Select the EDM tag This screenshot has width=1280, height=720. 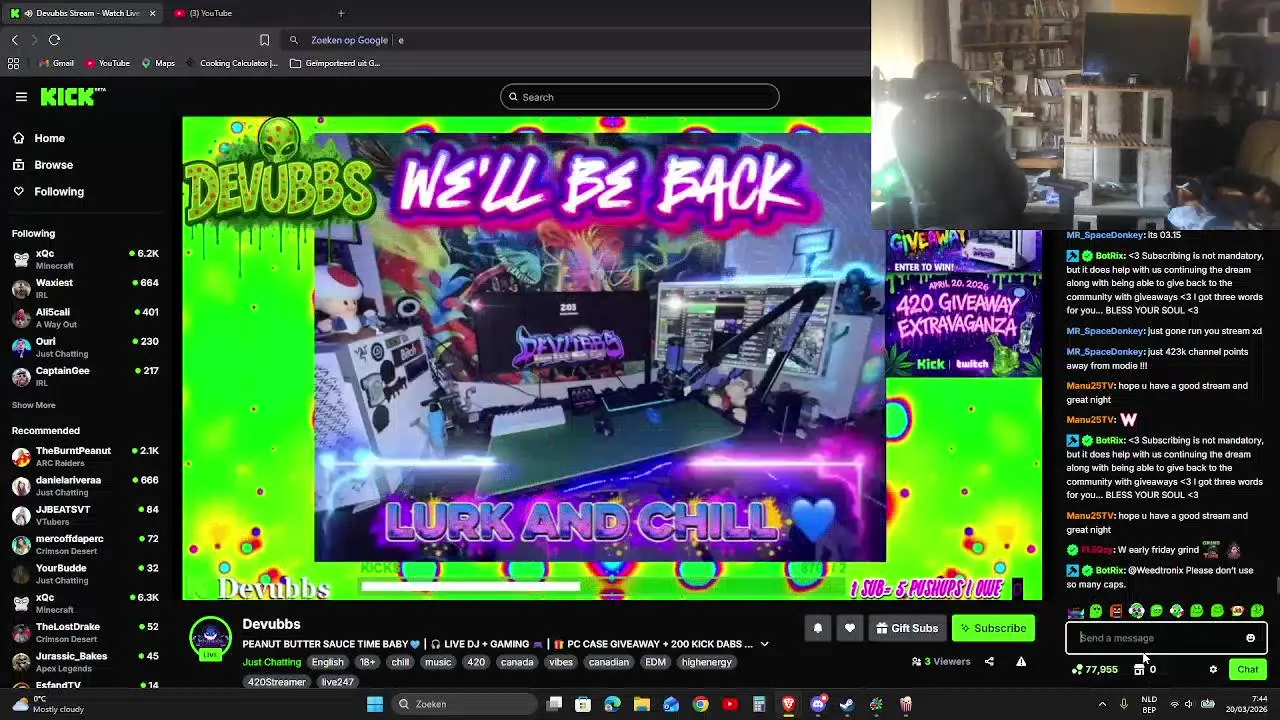pyautogui.click(x=655, y=662)
